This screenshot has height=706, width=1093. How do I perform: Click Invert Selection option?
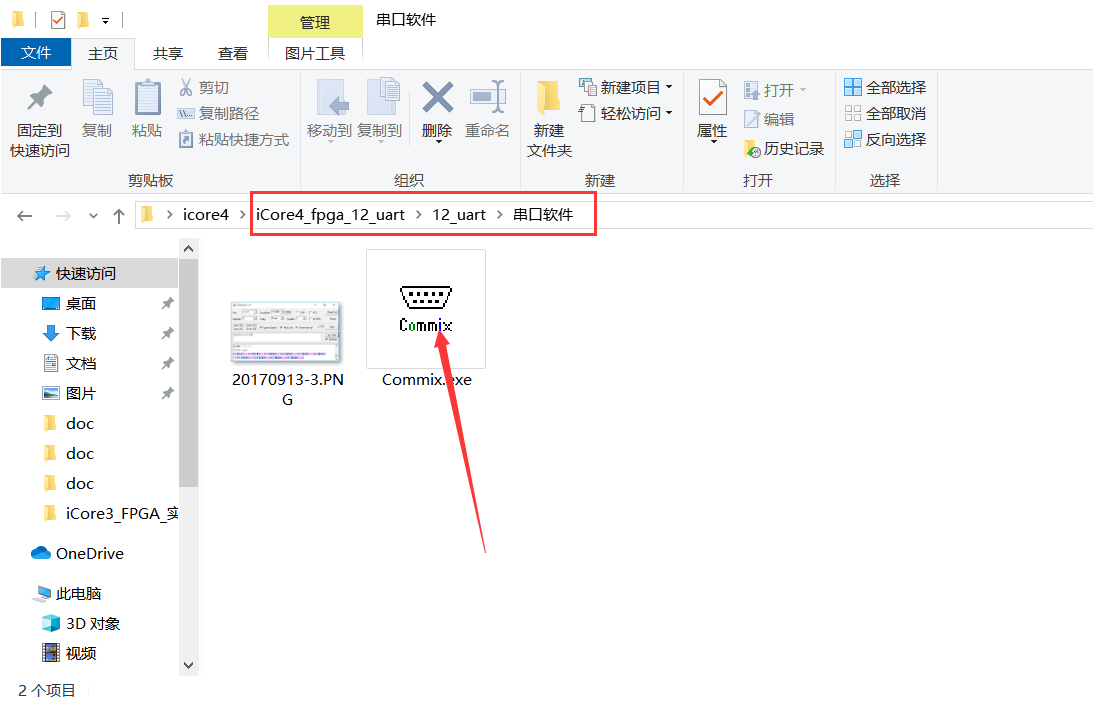(885, 140)
